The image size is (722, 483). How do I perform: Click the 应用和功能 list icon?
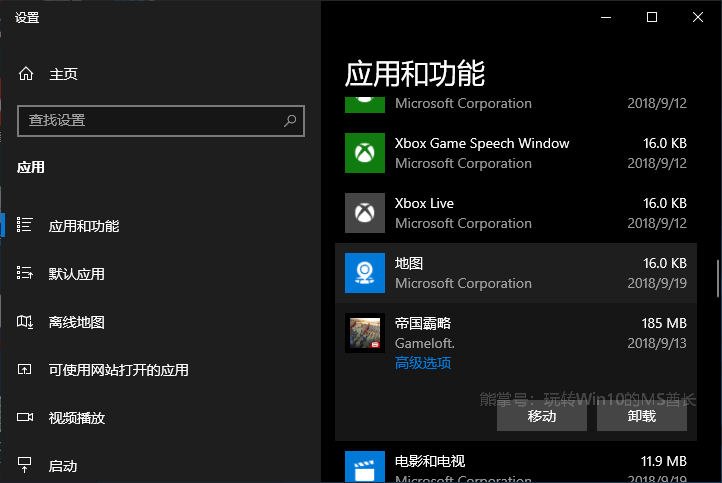[x=24, y=225]
